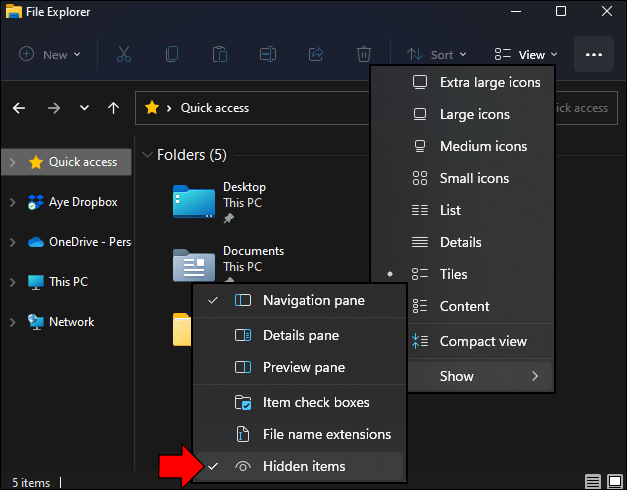Viewport: 627px width, 490px height.
Task: Click the Copy icon in toolbar
Action: [172, 54]
